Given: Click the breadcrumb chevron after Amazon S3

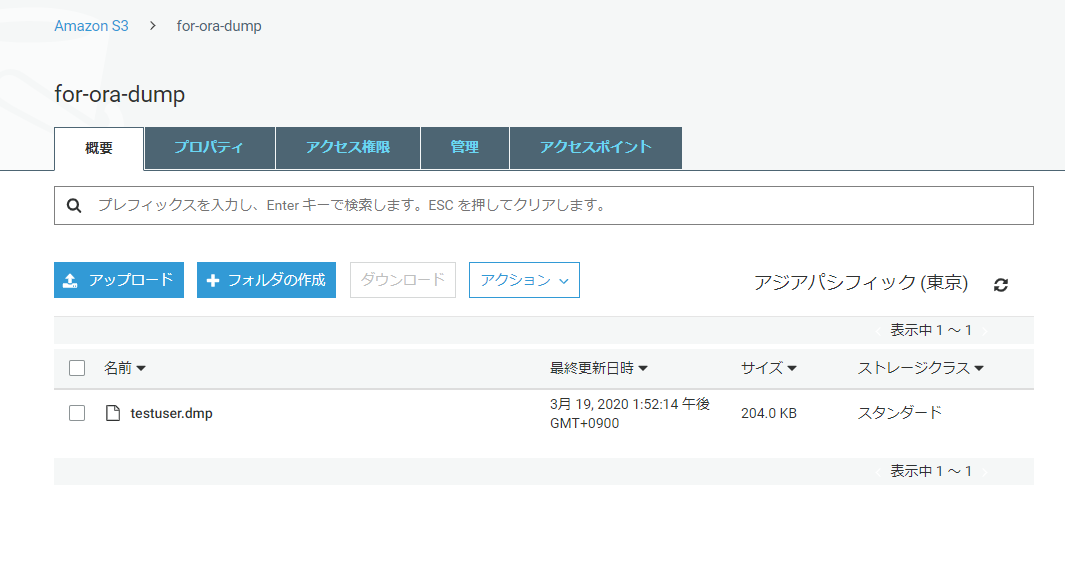Looking at the screenshot, I should coord(153,26).
